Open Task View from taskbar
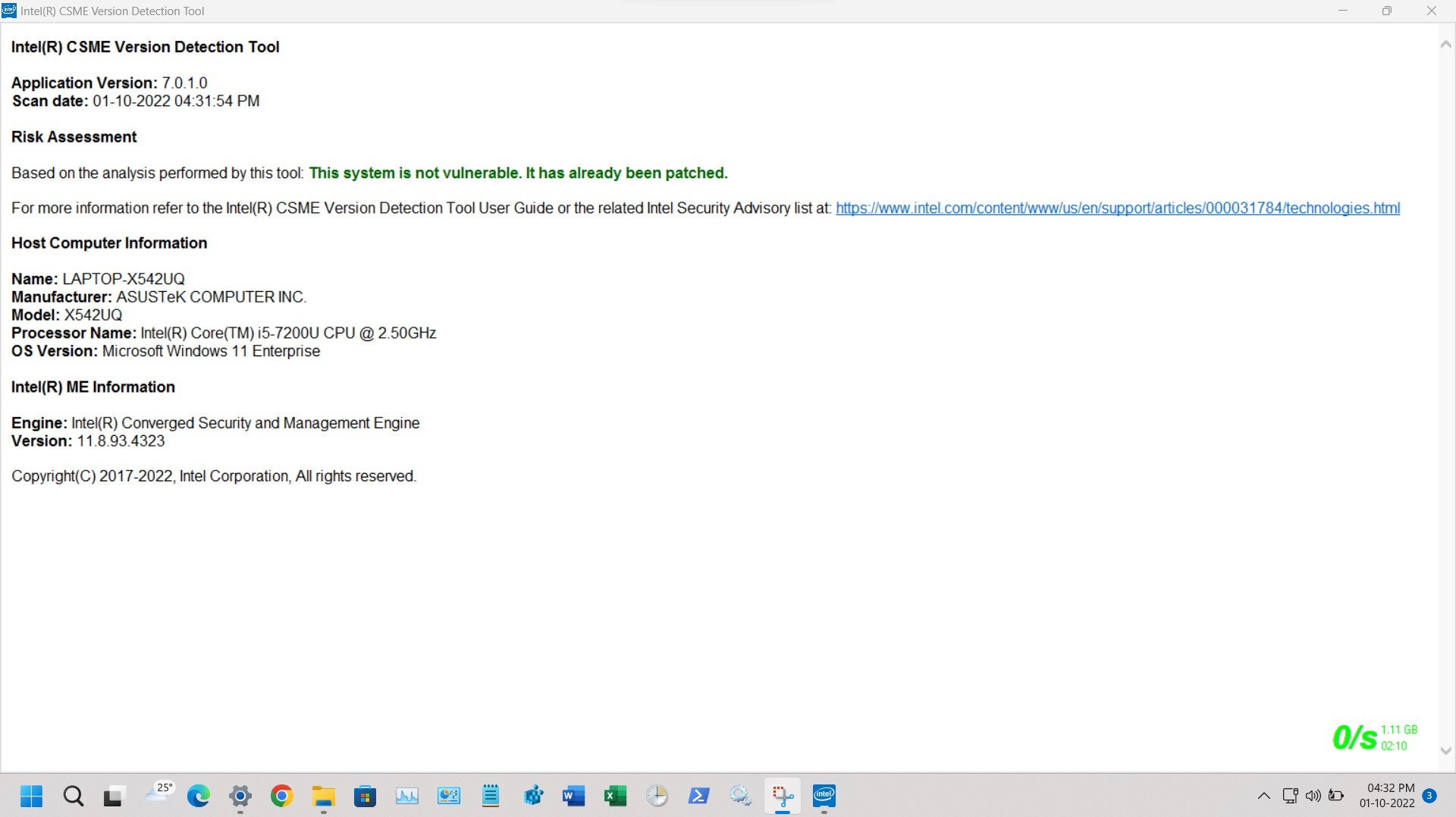Screen dimensions: 1456x817 tap(114, 797)
